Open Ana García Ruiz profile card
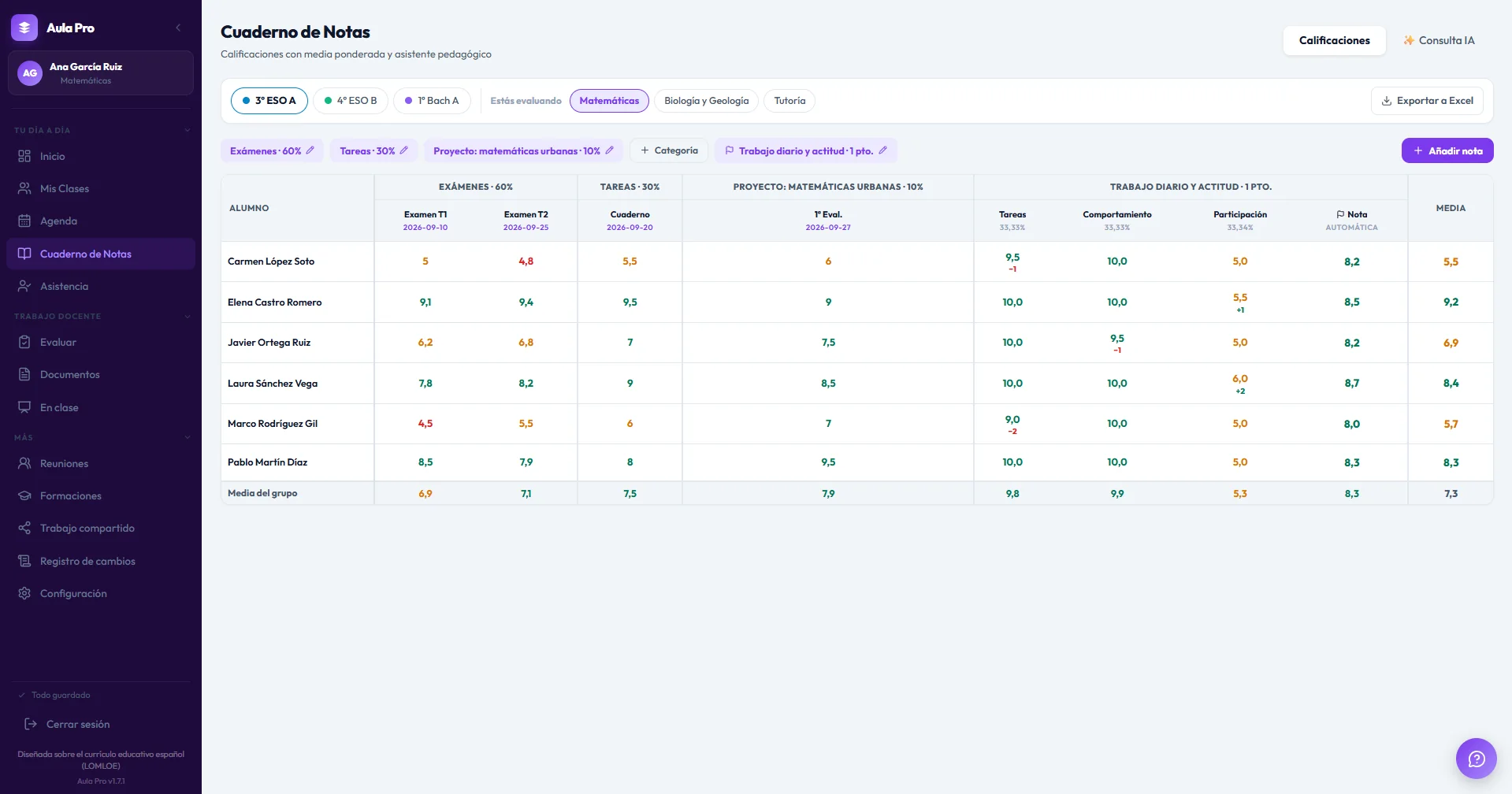1512x794 pixels. tap(101, 73)
